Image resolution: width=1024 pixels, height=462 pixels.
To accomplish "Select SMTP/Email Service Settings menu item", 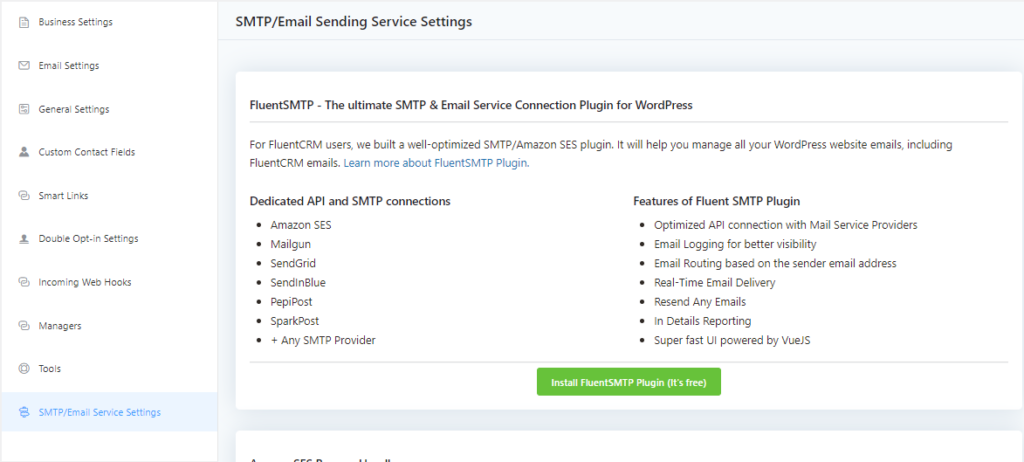I will tap(108, 412).
